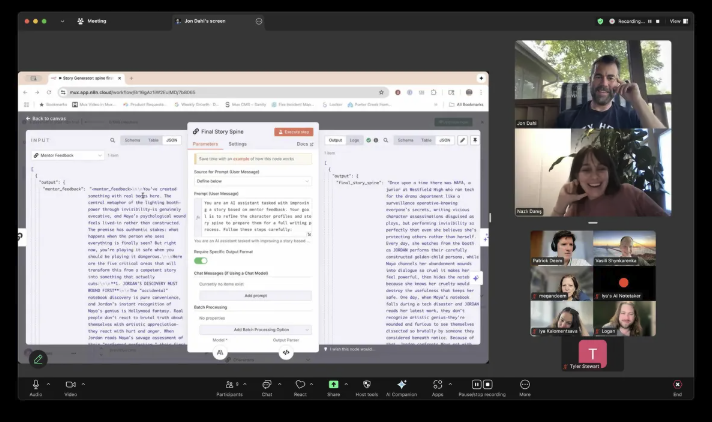Open the AI Companion sparkle icon
712x422 pixels.
pyautogui.click(x=402, y=385)
